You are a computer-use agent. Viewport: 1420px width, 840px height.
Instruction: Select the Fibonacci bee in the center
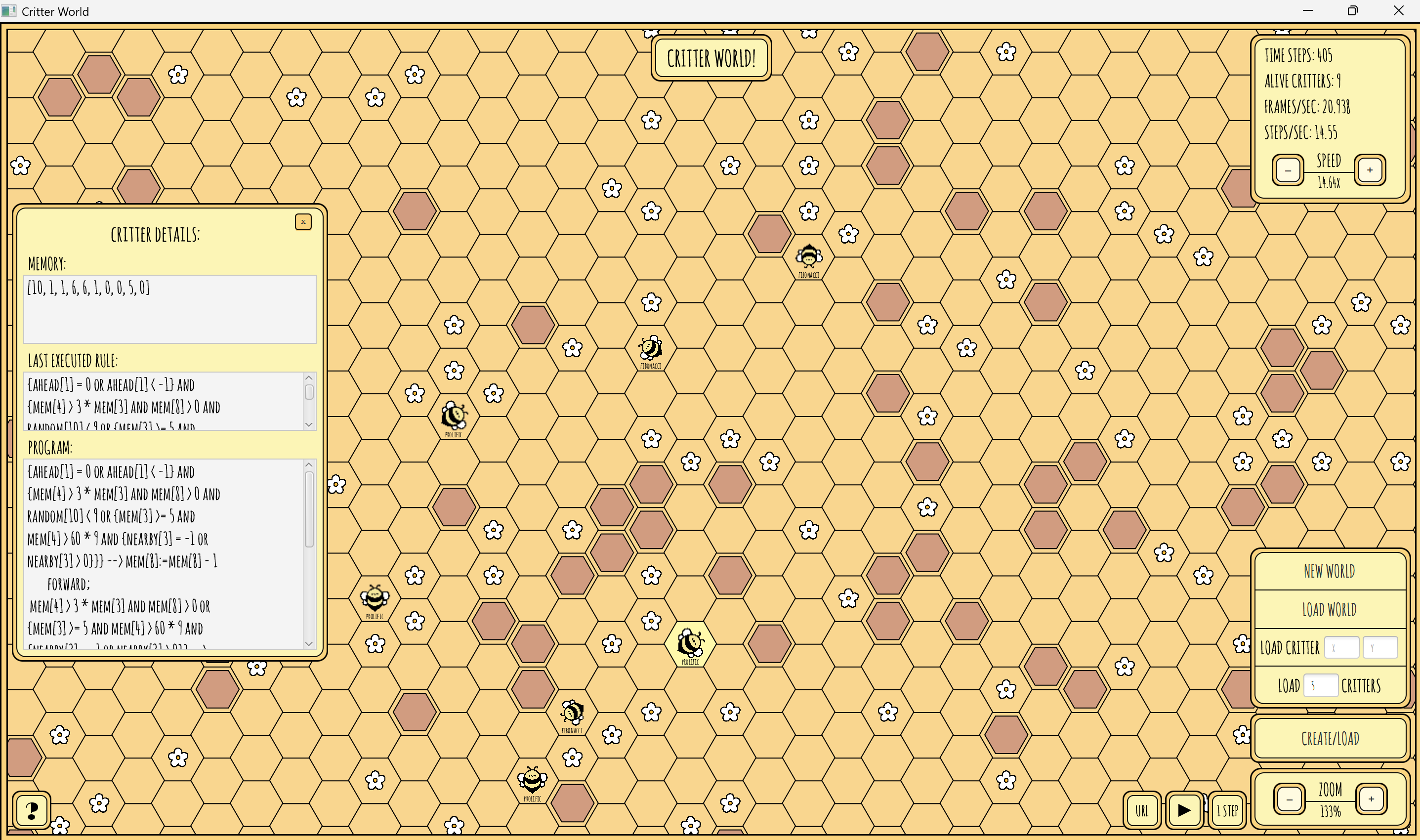tap(650, 349)
